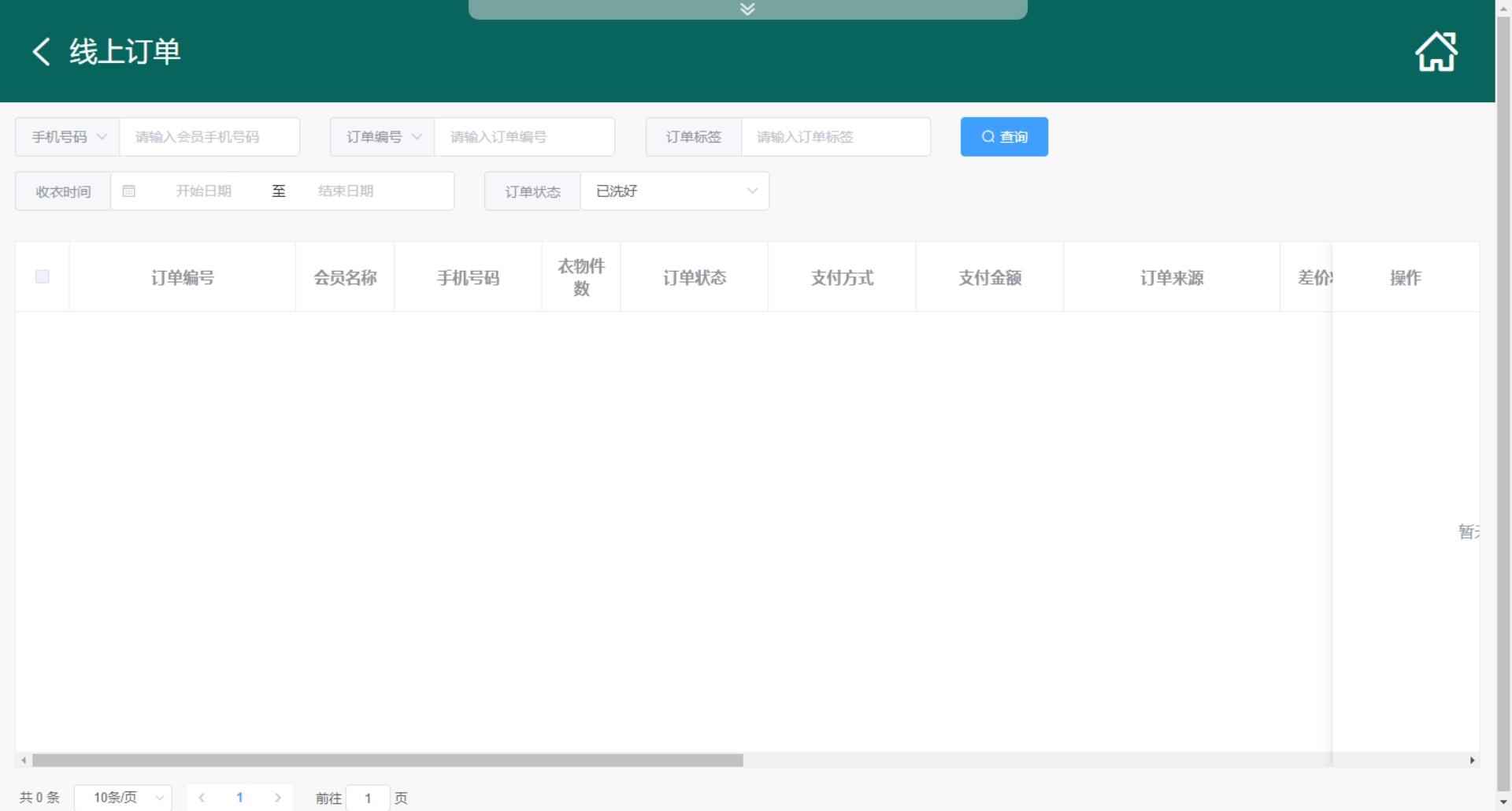The height and width of the screenshot is (811, 1512).
Task: Select page number 1 in pagination
Action: point(239,798)
